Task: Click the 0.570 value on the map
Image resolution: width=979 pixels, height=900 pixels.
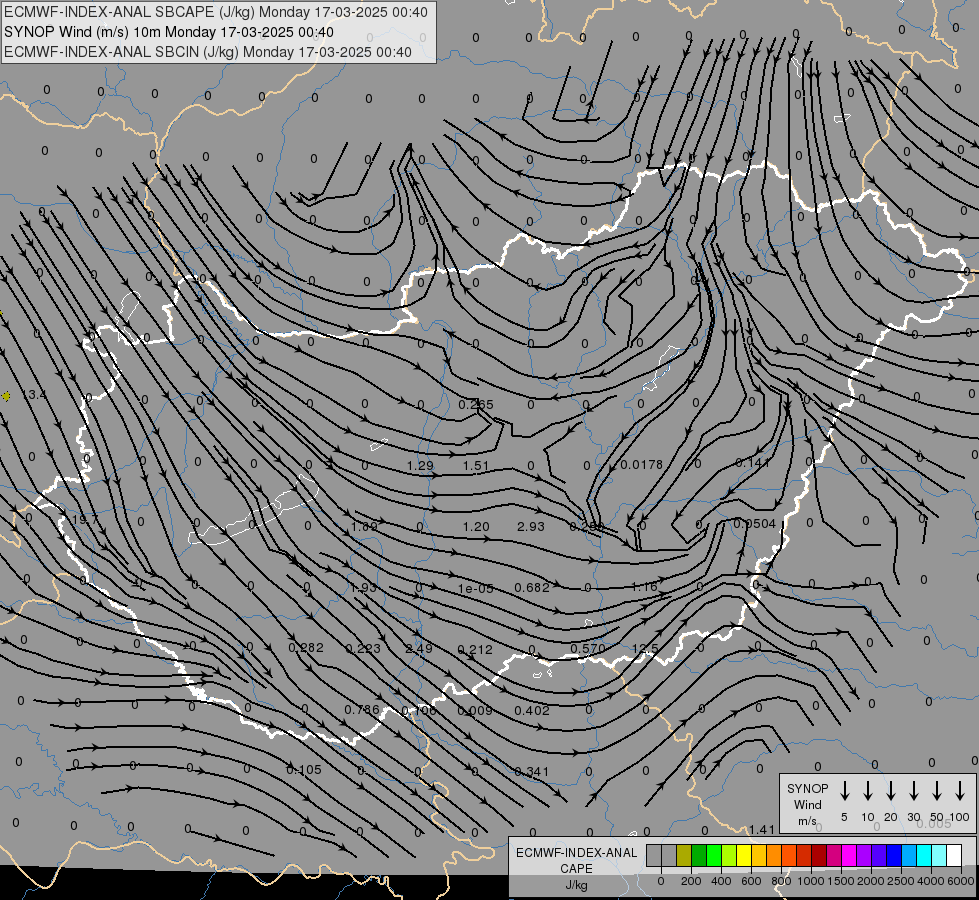Action: coord(588,649)
